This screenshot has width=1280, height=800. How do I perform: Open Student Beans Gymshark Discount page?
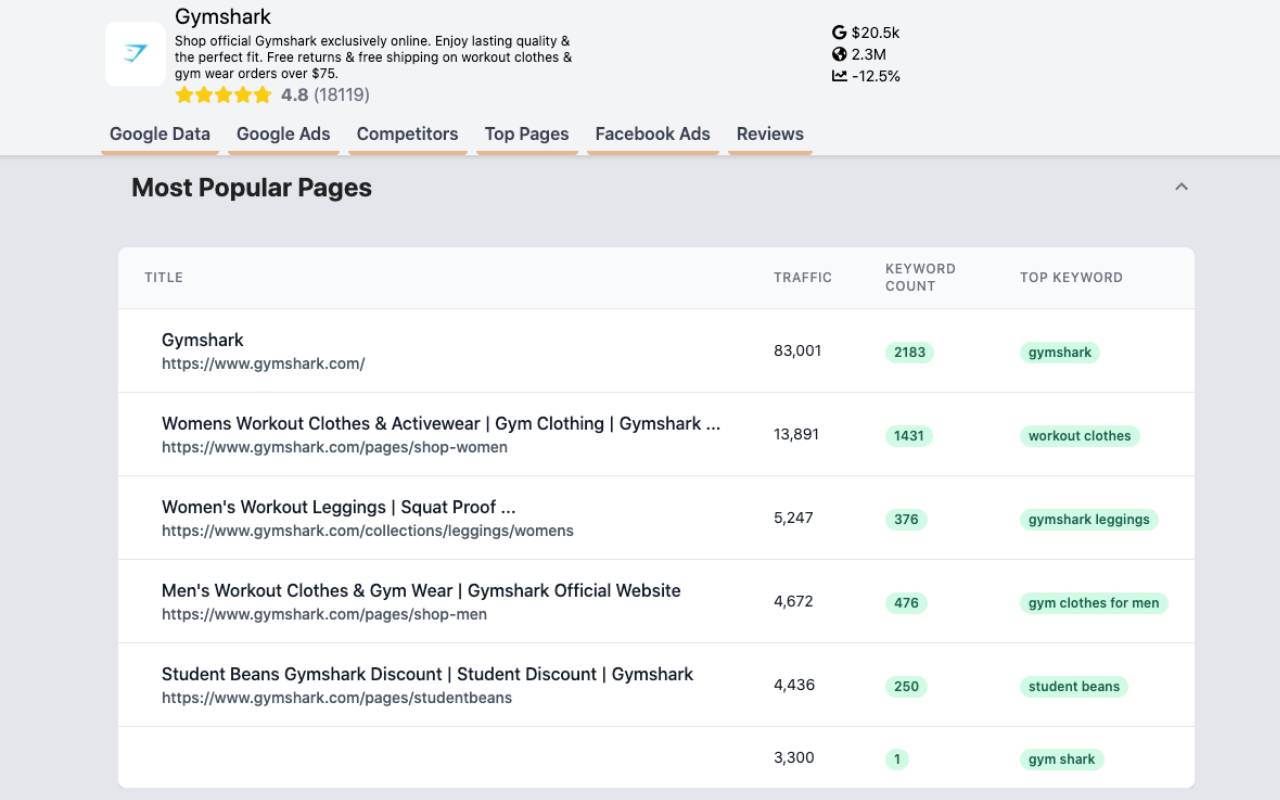click(x=427, y=674)
